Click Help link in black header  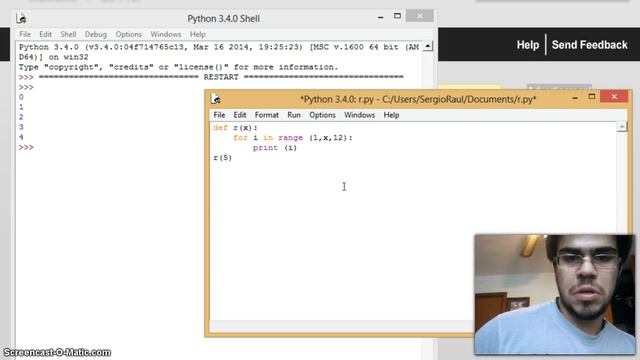(x=528, y=45)
